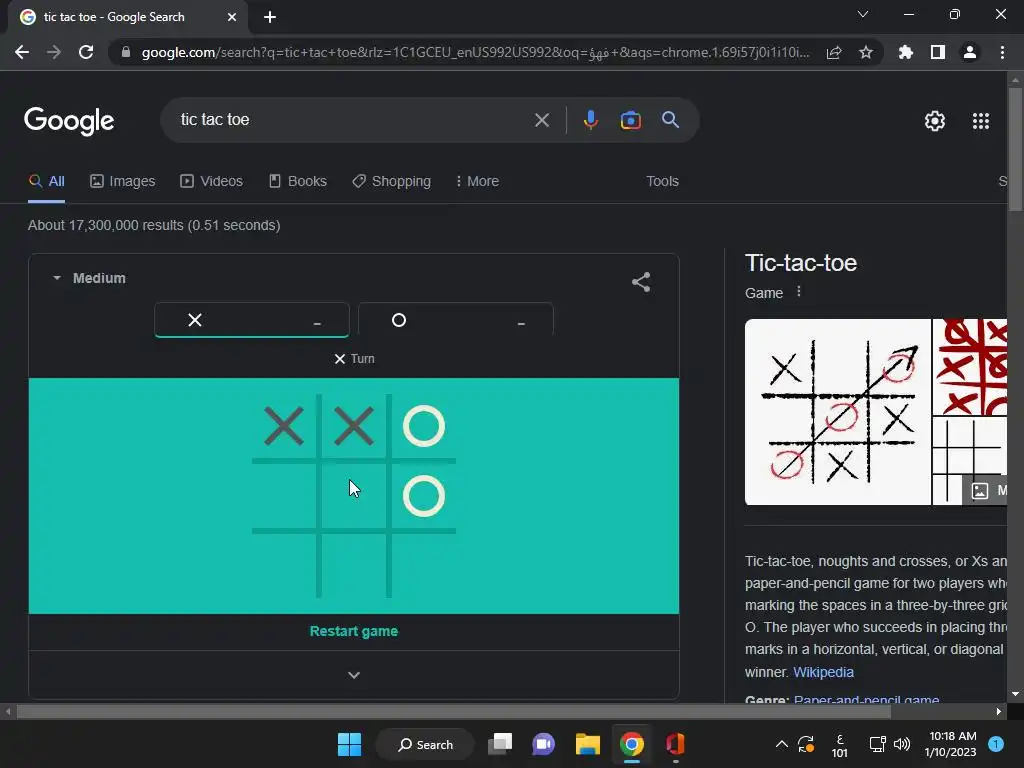Place a mark in the bottom-right square
Screen dimensions: 1024x768
[x=424, y=566]
